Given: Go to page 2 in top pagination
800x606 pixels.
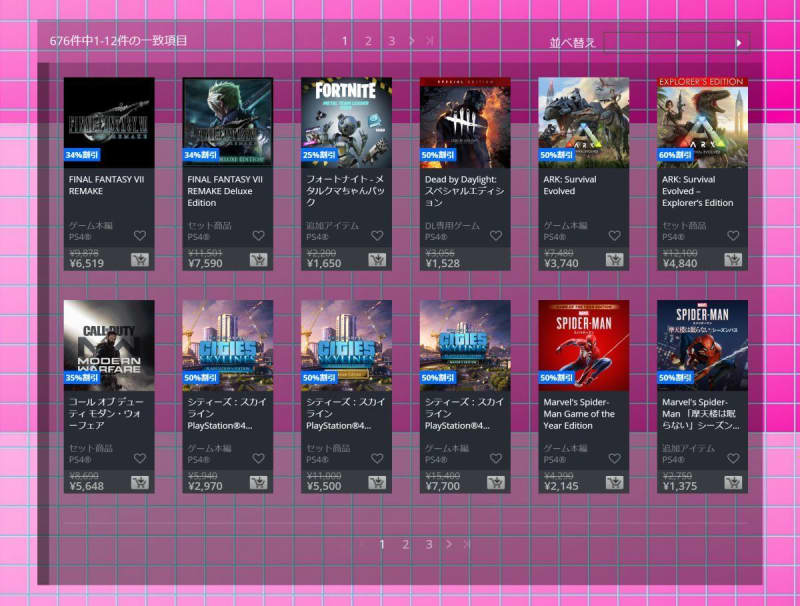Looking at the screenshot, I should pos(368,41).
